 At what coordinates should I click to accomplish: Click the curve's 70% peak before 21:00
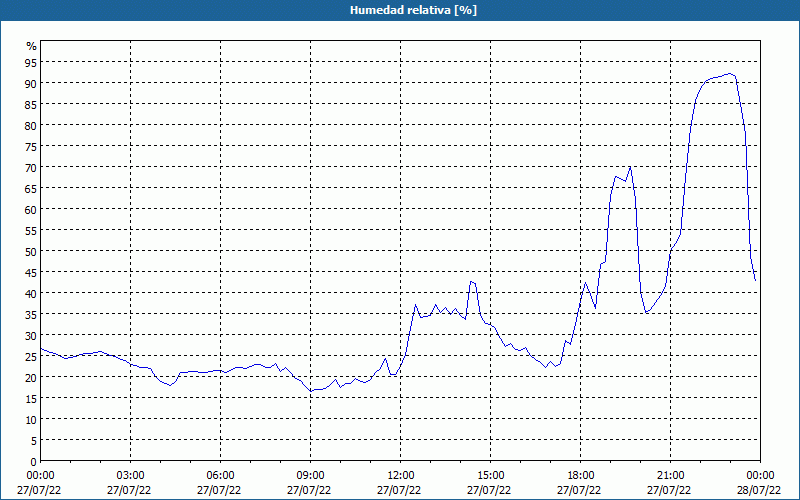click(x=631, y=167)
